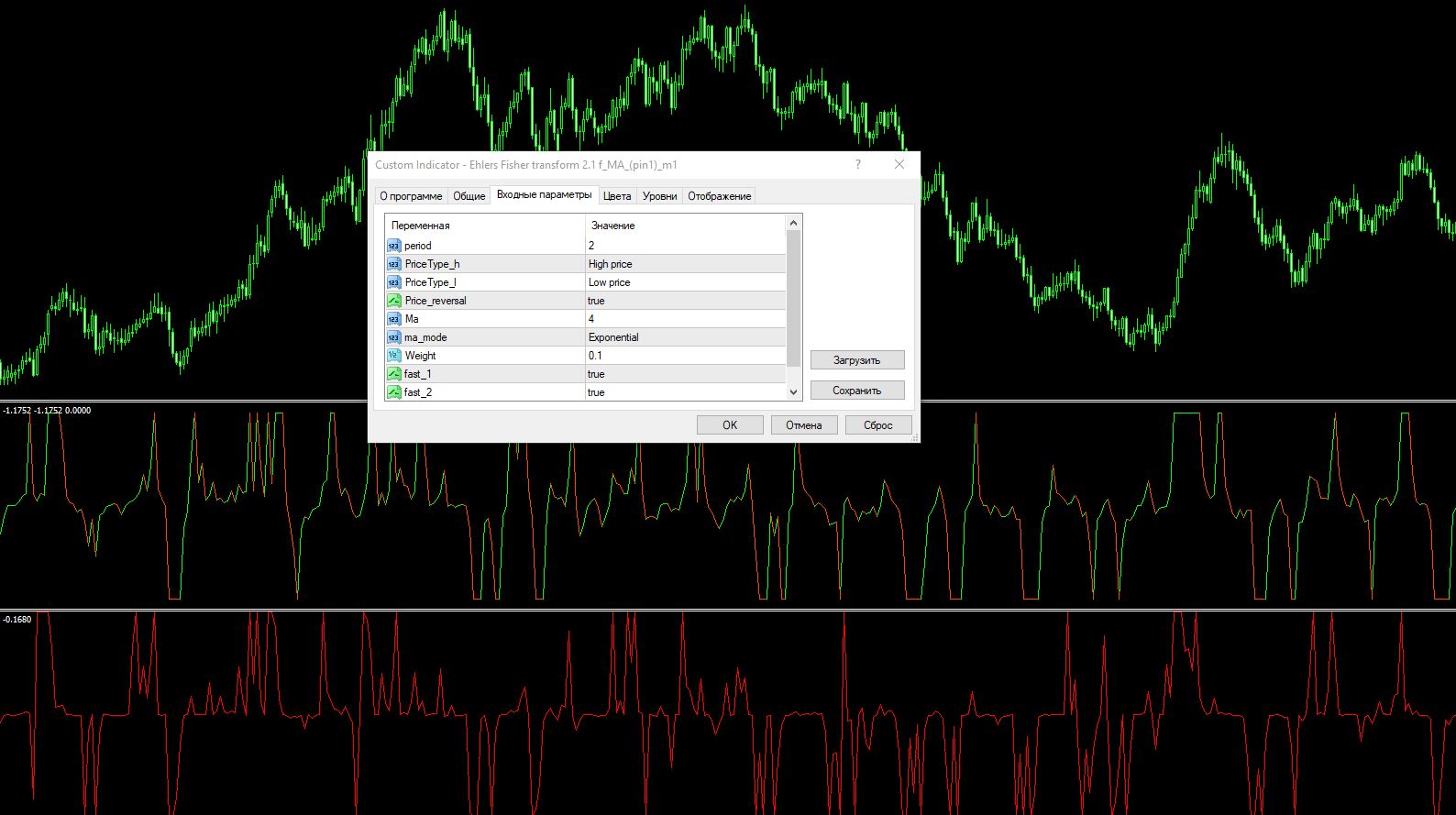This screenshot has height=815, width=1456.
Task: Click the ma_mode variable name
Action: click(425, 337)
